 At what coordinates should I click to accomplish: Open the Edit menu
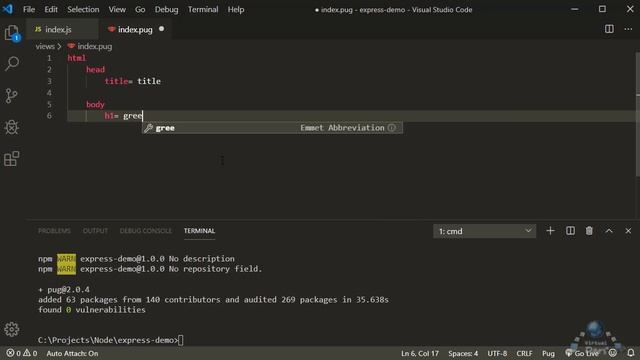point(51,9)
